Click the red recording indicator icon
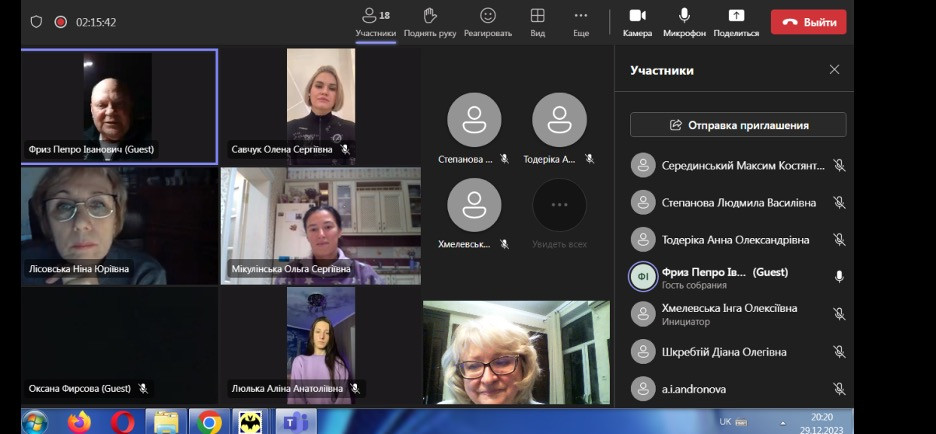Image resolution: width=936 pixels, height=434 pixels. point(60,22)
